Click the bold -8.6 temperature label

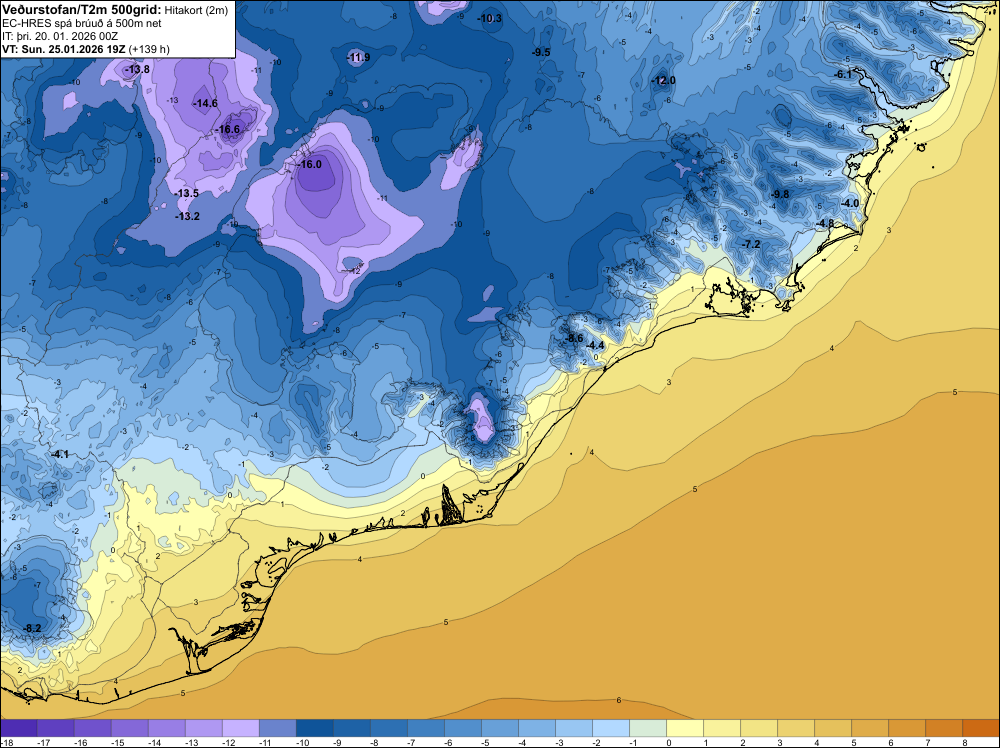pyautogui.click(x=575, y=338)
